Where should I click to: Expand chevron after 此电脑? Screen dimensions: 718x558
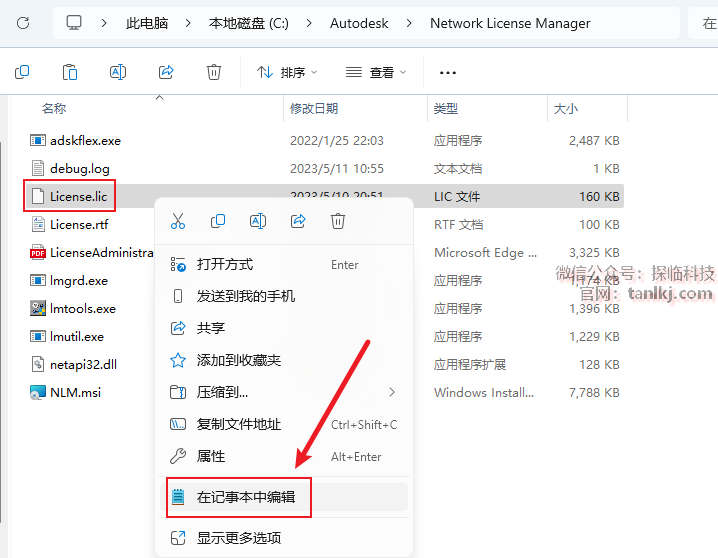click(188, 23)
